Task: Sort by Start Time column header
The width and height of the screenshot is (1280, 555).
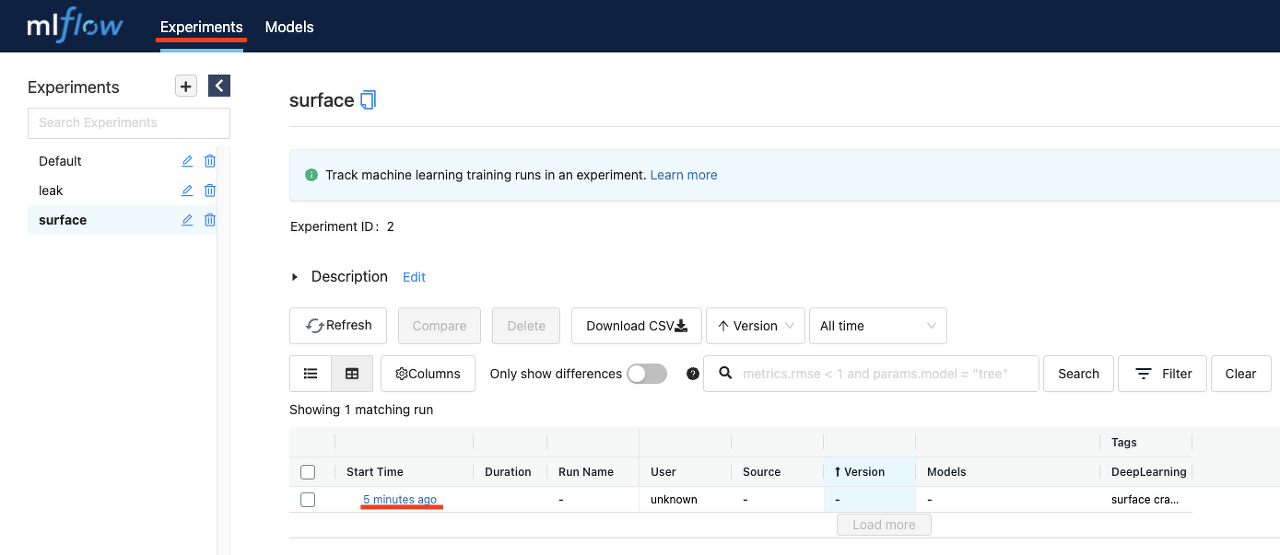Action: tap(375, 472)
